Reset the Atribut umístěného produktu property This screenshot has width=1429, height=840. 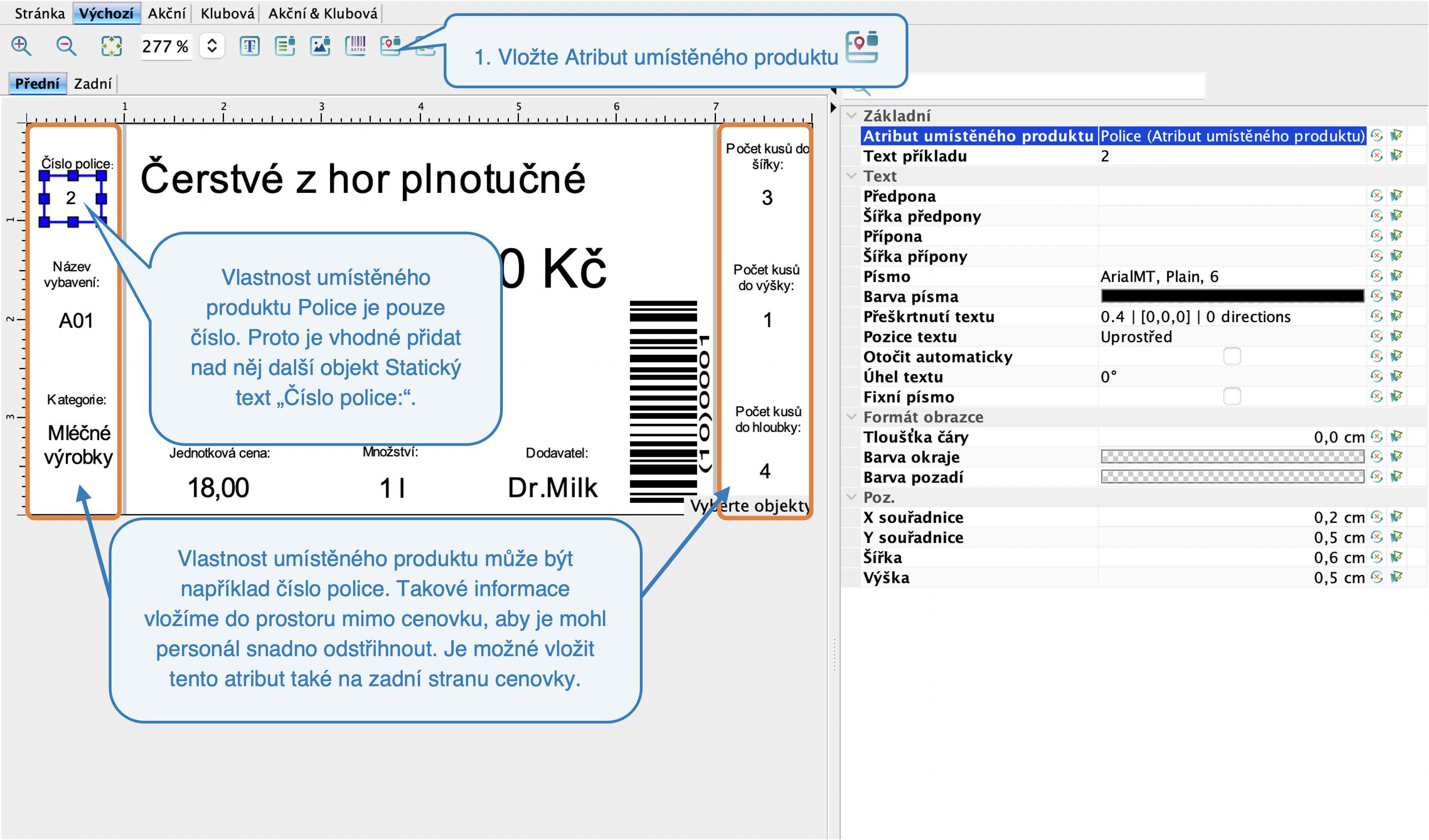pyautogui.click(x=1377, y=136)
